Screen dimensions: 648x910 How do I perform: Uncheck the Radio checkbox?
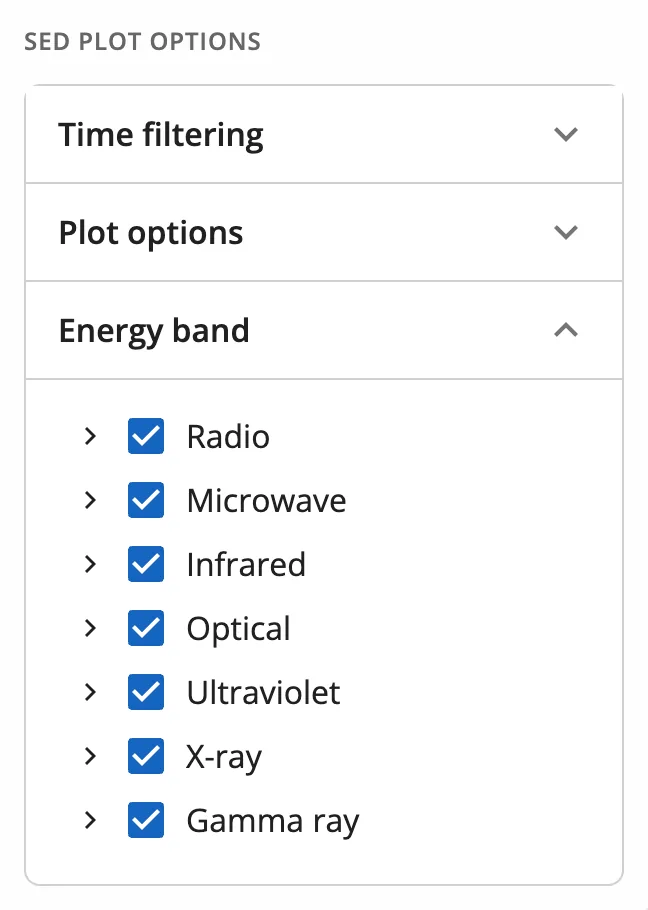pyautogui.click(x=146, y=436)
